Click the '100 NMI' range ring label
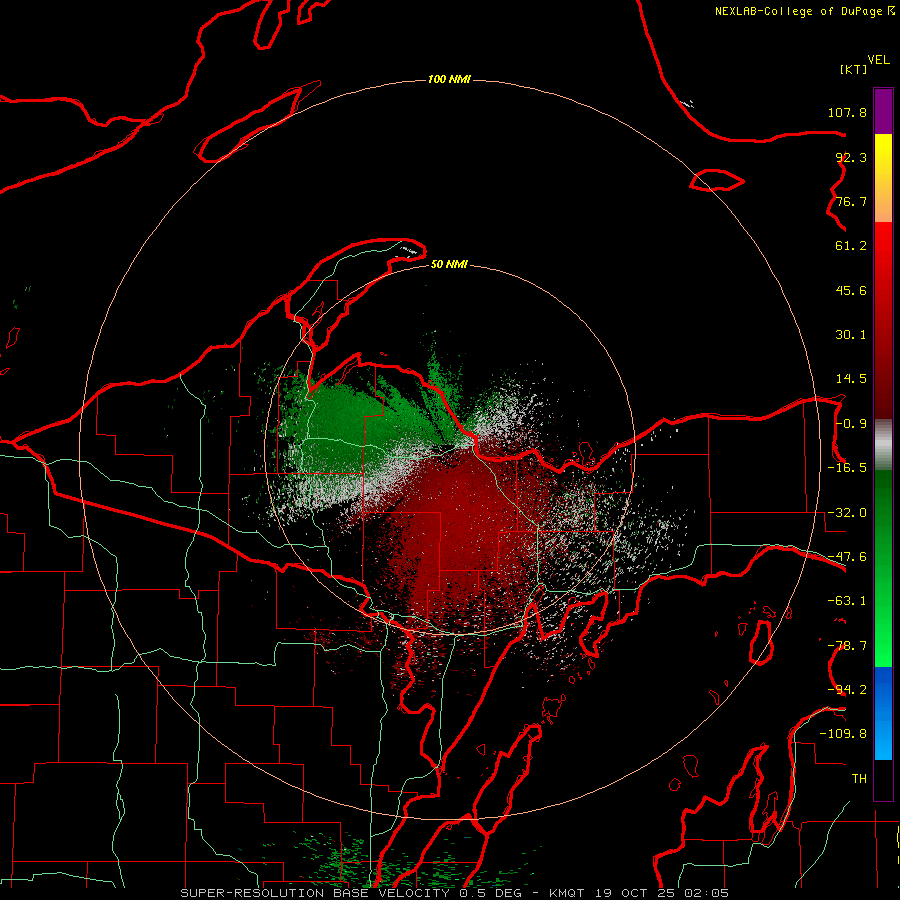This screenshot has height=900, width=900. (449, 79)
